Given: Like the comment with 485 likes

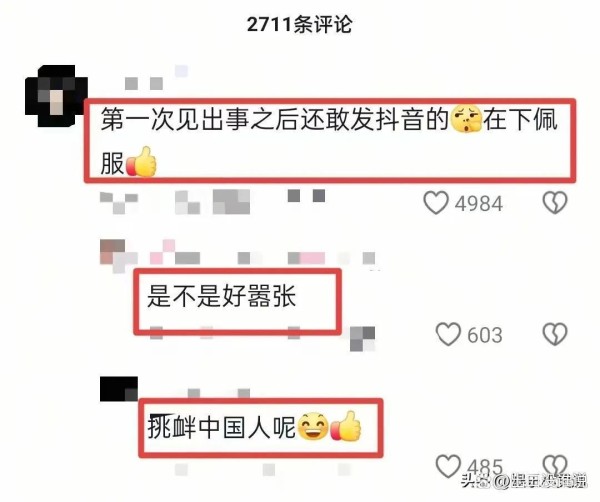Looking at the screenshot, I should [x=448, y=466].
